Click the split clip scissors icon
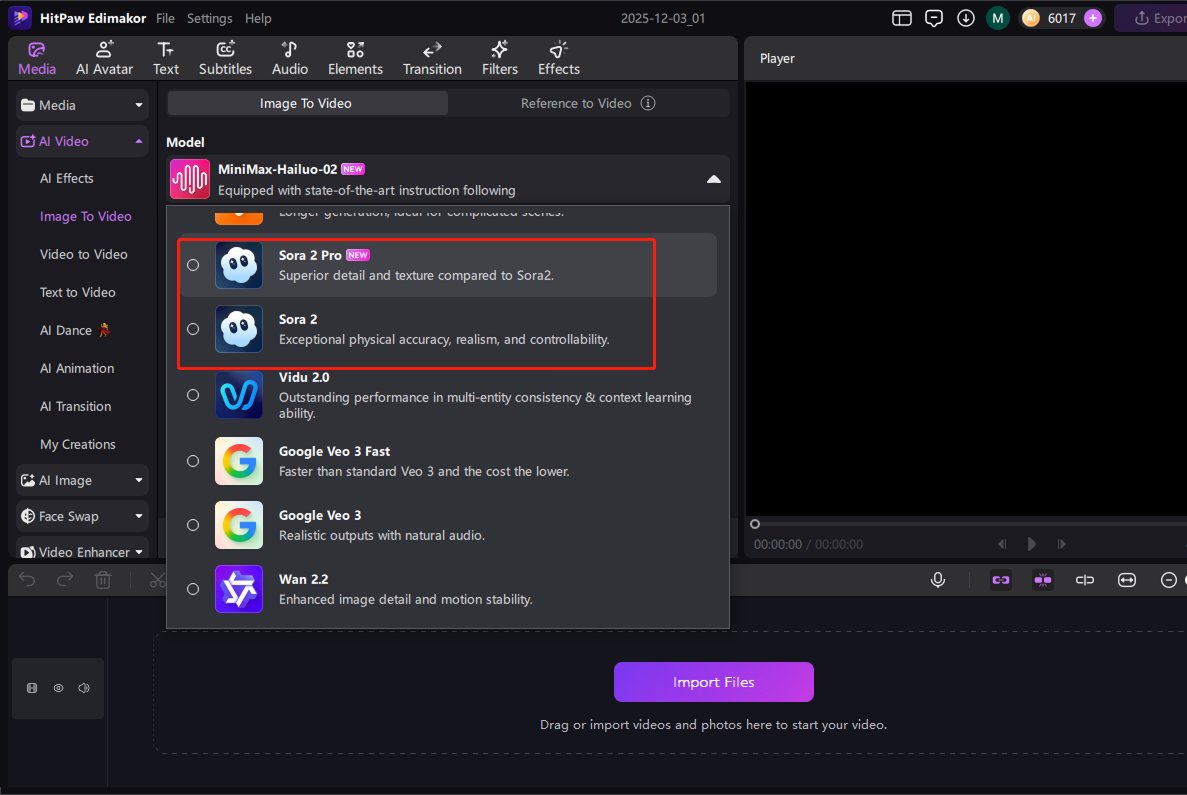Screen dimensions: 1187x795 155,579
